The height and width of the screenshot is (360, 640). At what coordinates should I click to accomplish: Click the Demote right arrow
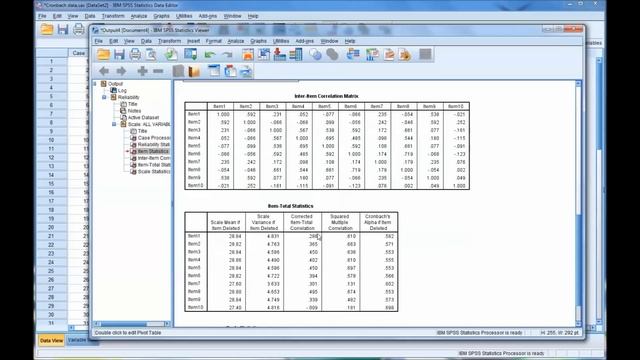121,71
